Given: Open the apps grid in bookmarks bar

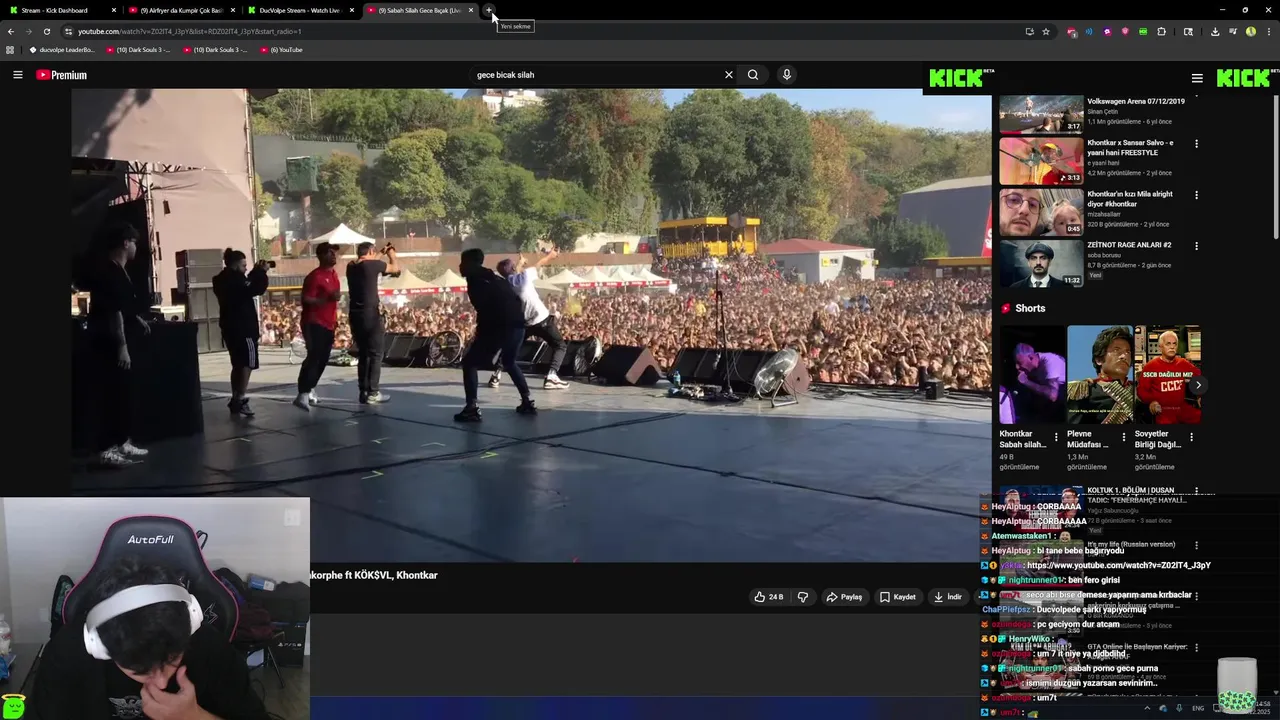Looking at the screenshot, I should point(10,49).
